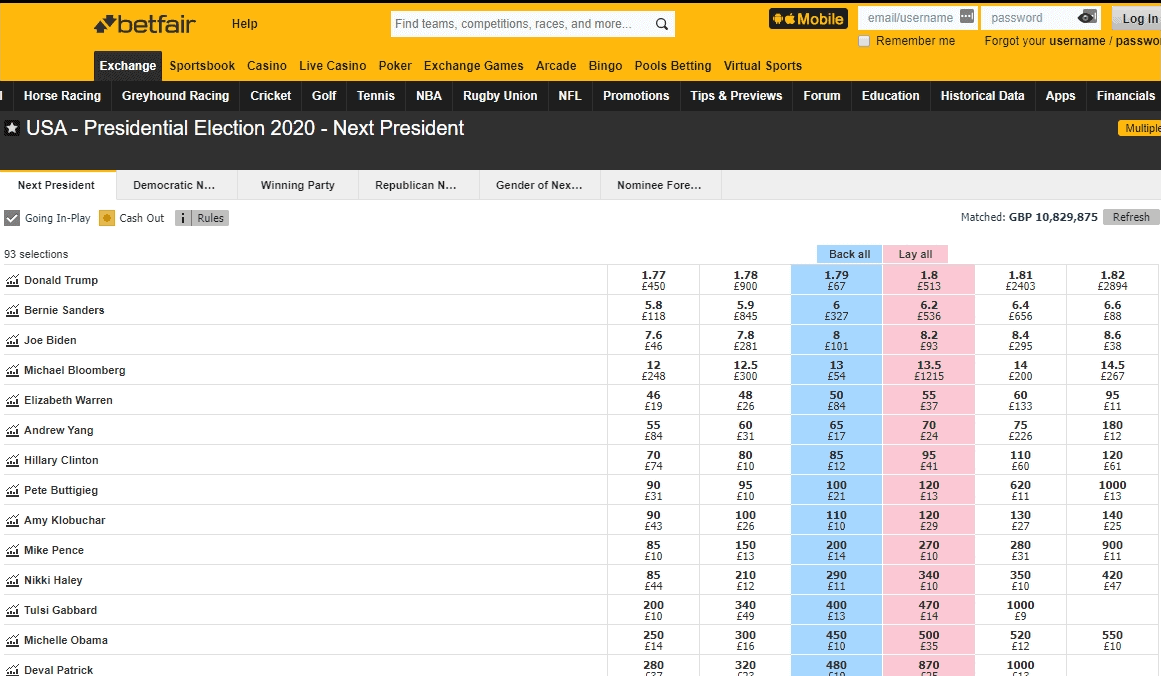Open the Help link
The width and height of the screenshot is (1161, 676).
point(244,24)
